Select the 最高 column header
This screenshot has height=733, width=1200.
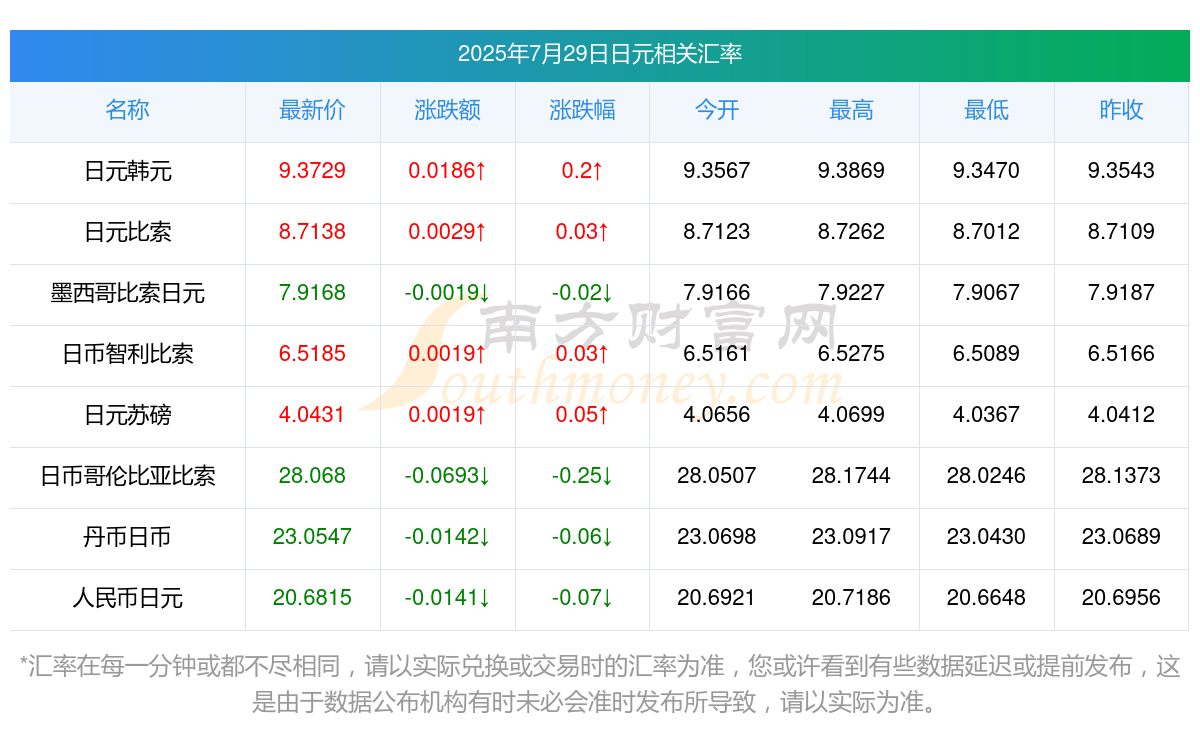tap(852, 110)
